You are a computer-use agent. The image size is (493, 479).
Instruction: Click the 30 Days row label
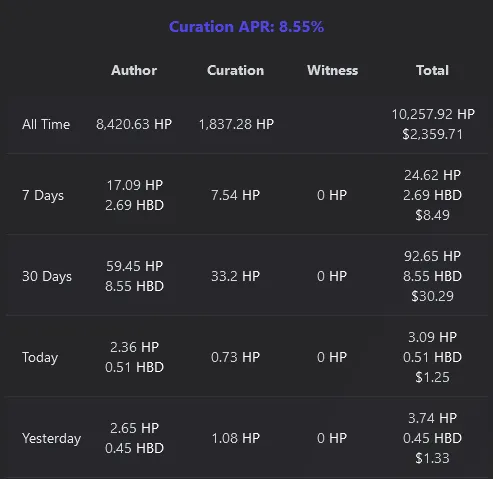(x=47, y=276)
